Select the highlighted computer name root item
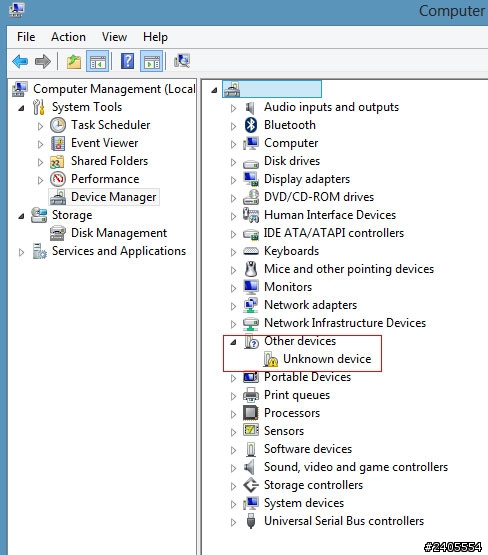The height and width of the screenshot is (555, 488). (x=272, y=89)
